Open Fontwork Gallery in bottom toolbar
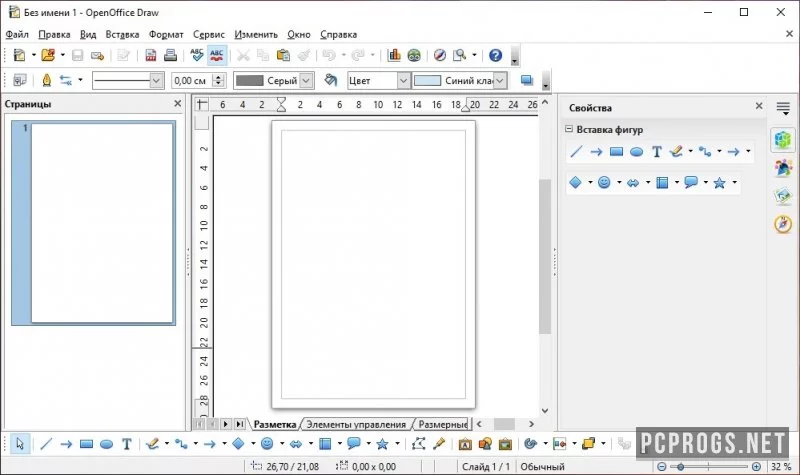 465,444
